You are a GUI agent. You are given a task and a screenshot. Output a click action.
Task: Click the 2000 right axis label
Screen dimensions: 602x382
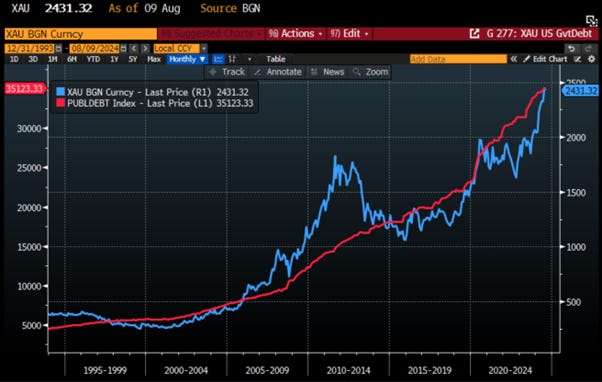[x=576, y=137]
